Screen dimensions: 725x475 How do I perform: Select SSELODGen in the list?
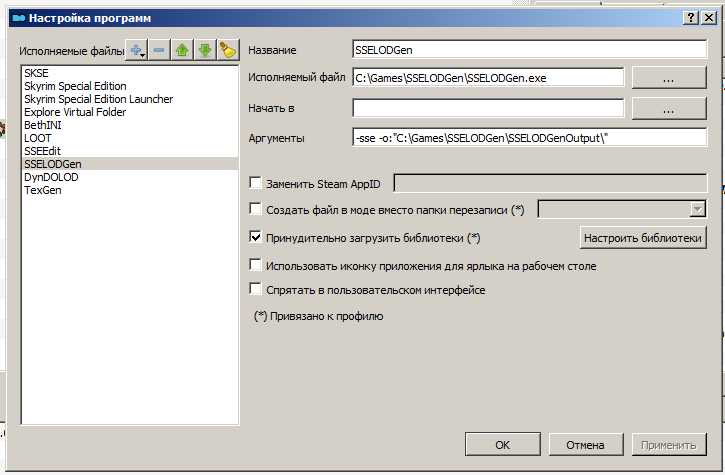[x=130, y=164]
